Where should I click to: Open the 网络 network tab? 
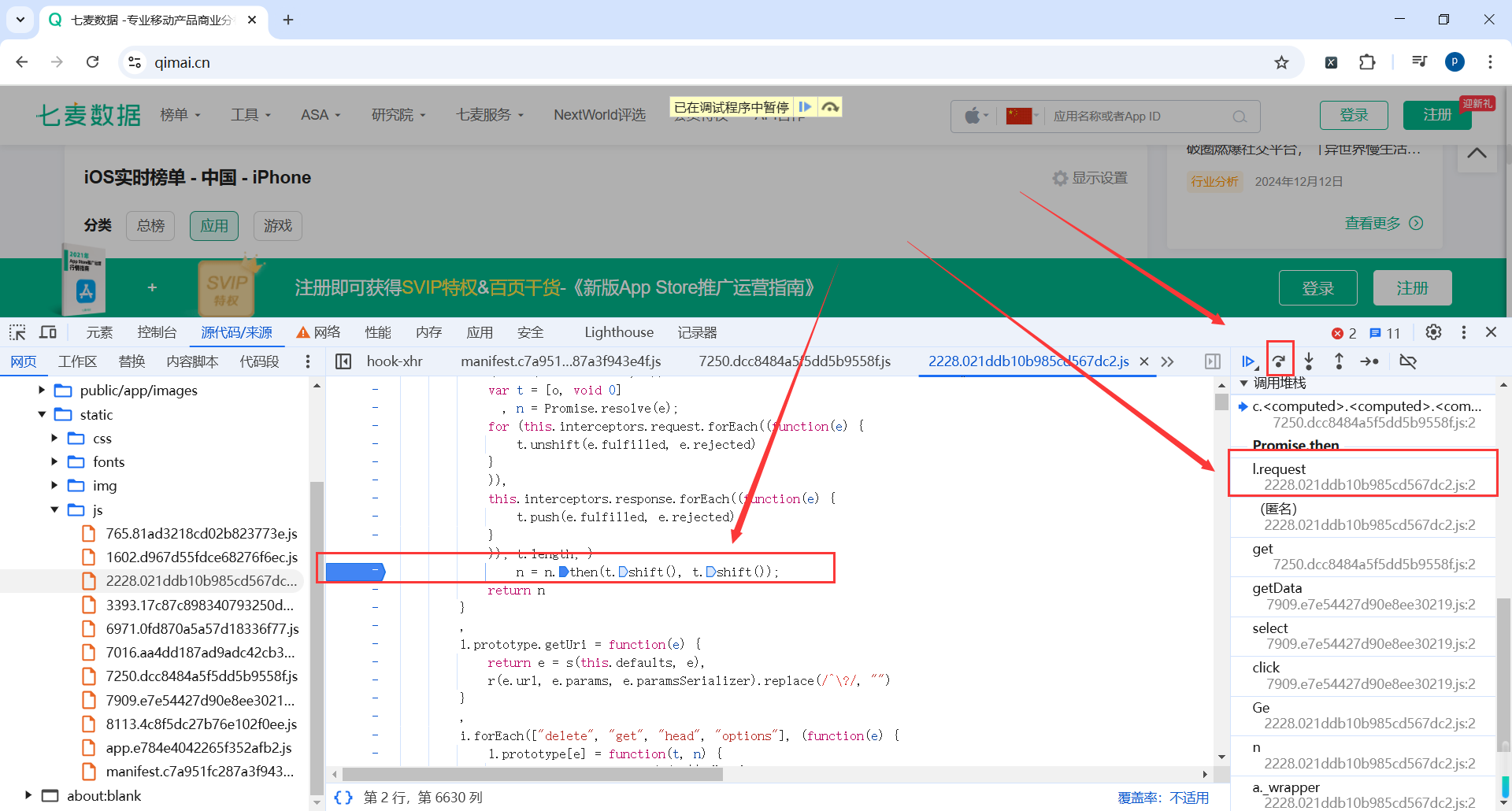pyautogui.click(x=319, y=333)
